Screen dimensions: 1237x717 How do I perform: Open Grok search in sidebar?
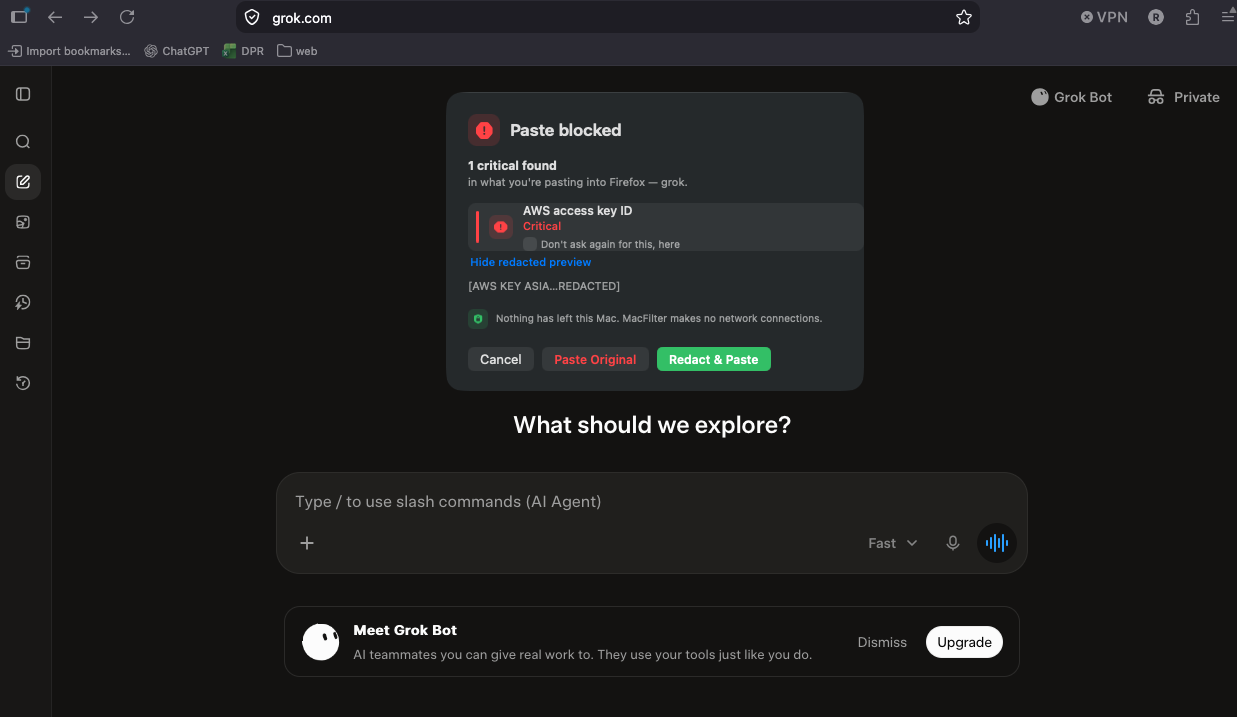pyautogui.click(x=23, y=142)
